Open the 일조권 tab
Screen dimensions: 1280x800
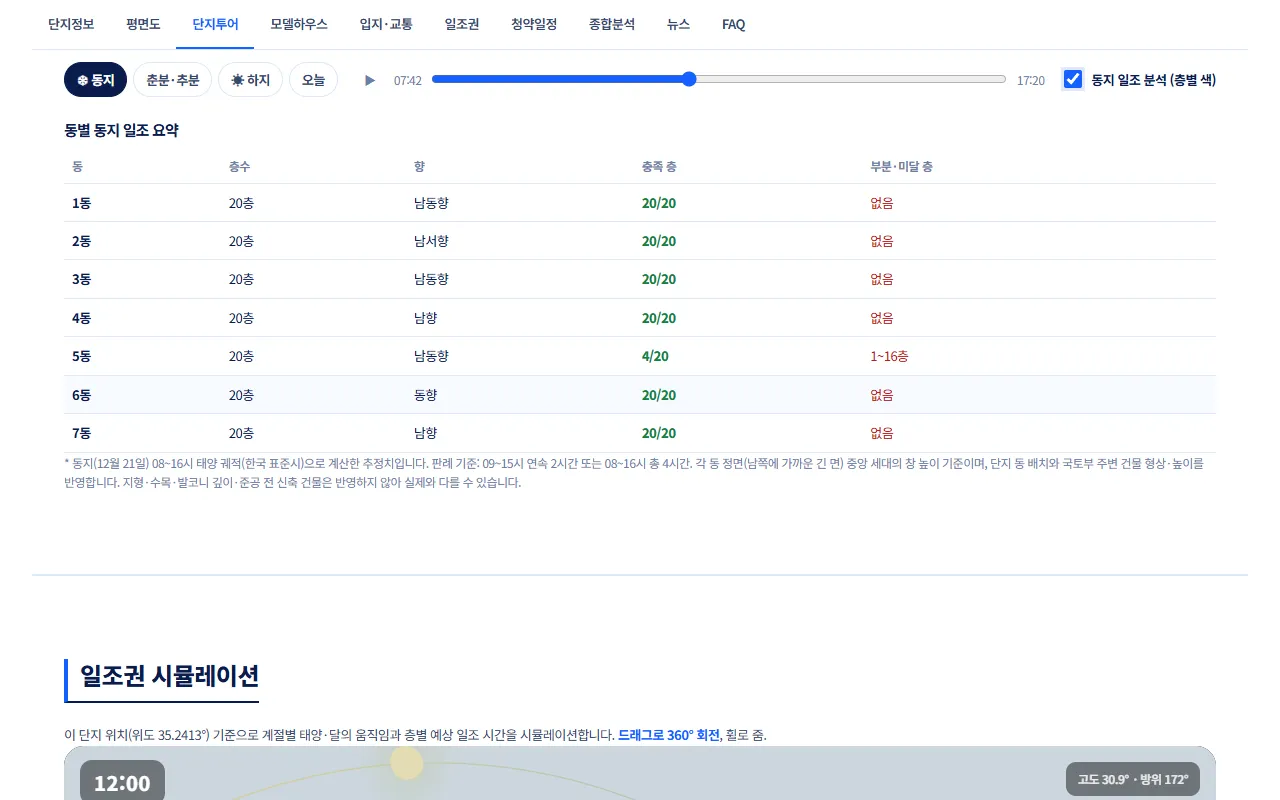(x=462, y=24)
